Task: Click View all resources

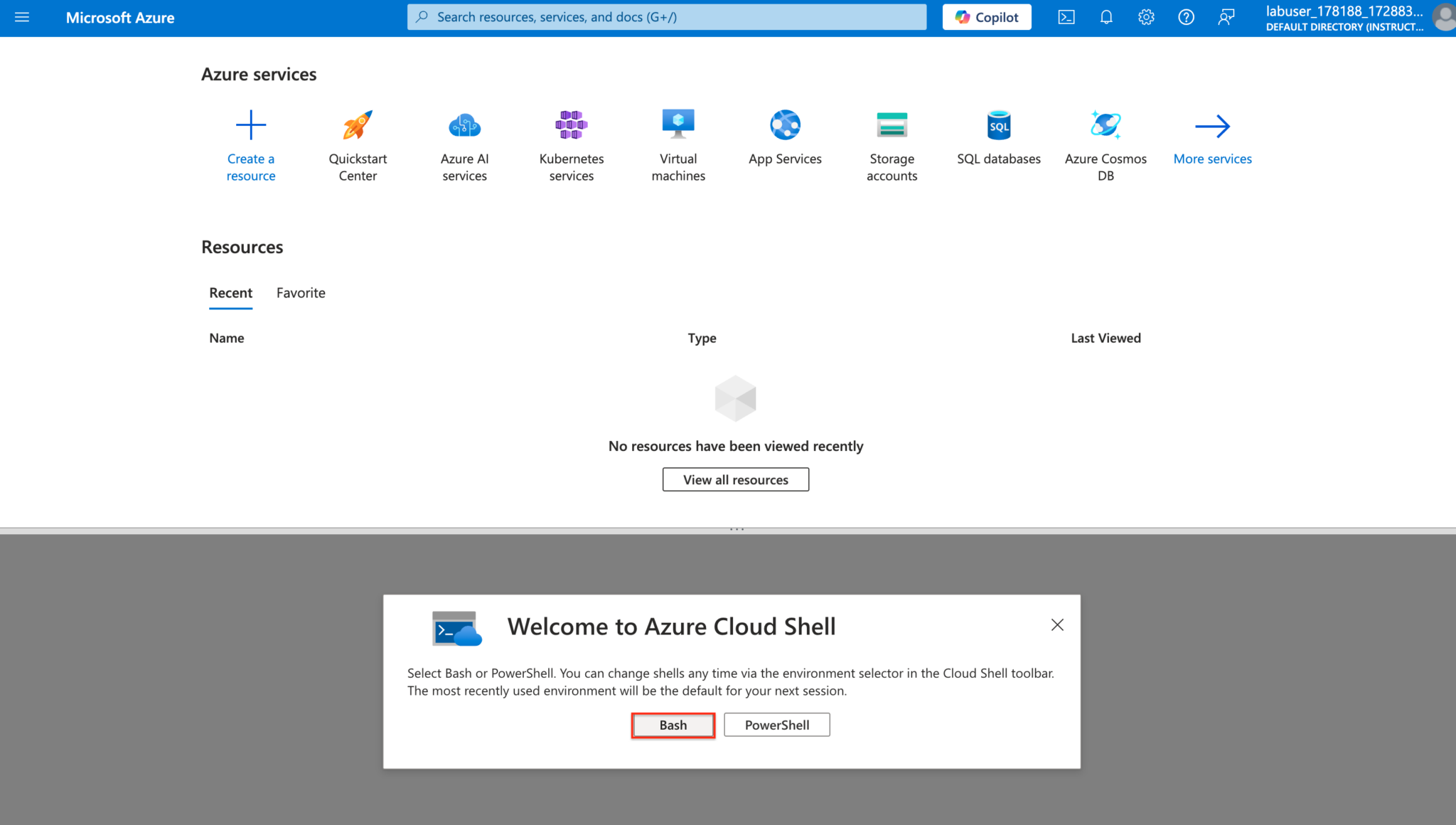Action: [x=735, y=479]
